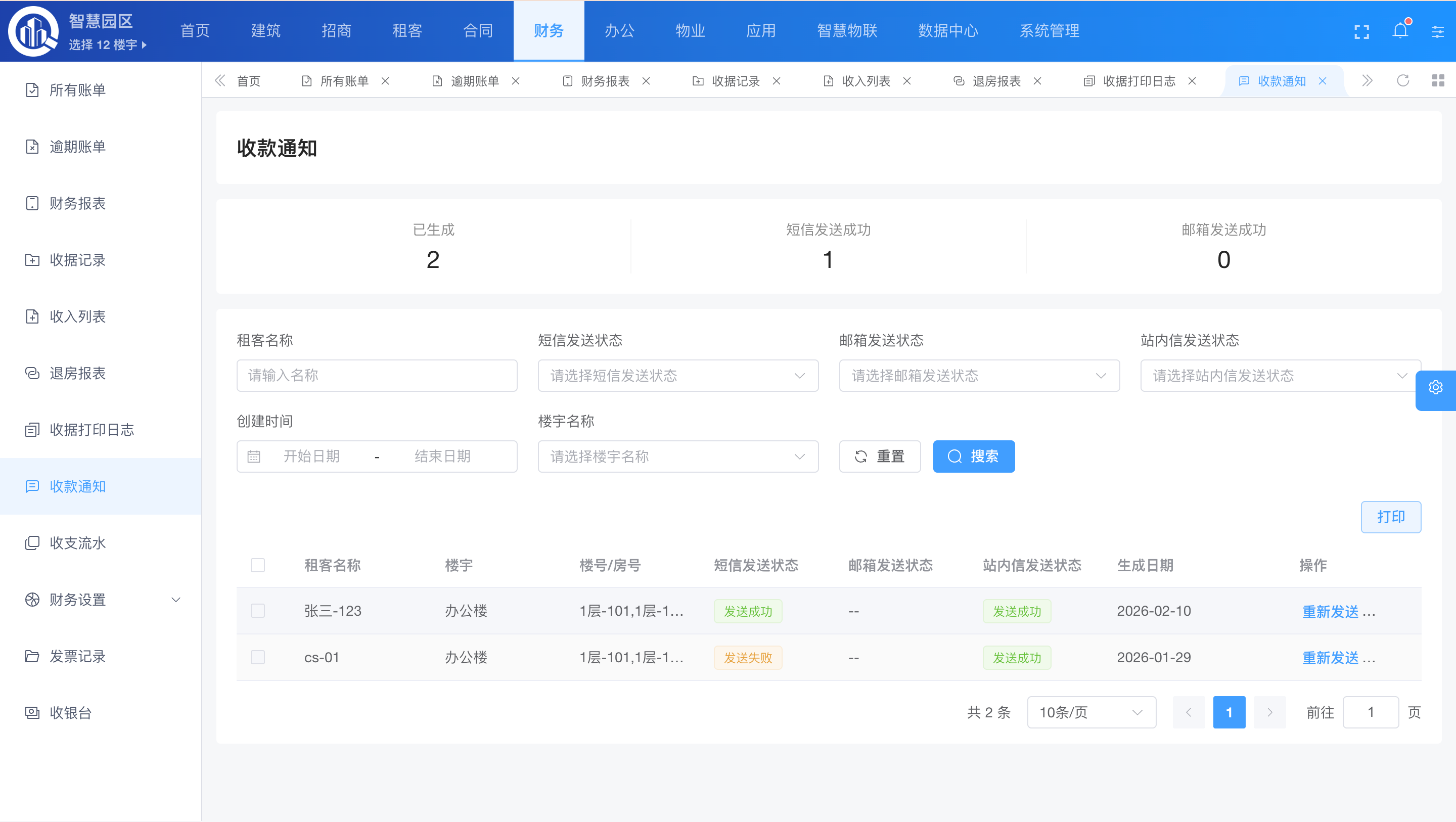
Task: Click the 搜索 button
Action: click(x=973, y=457)
